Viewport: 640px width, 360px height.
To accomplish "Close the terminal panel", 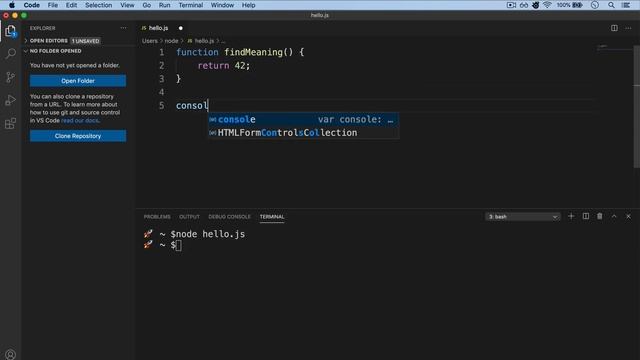I will click(628, 216).
